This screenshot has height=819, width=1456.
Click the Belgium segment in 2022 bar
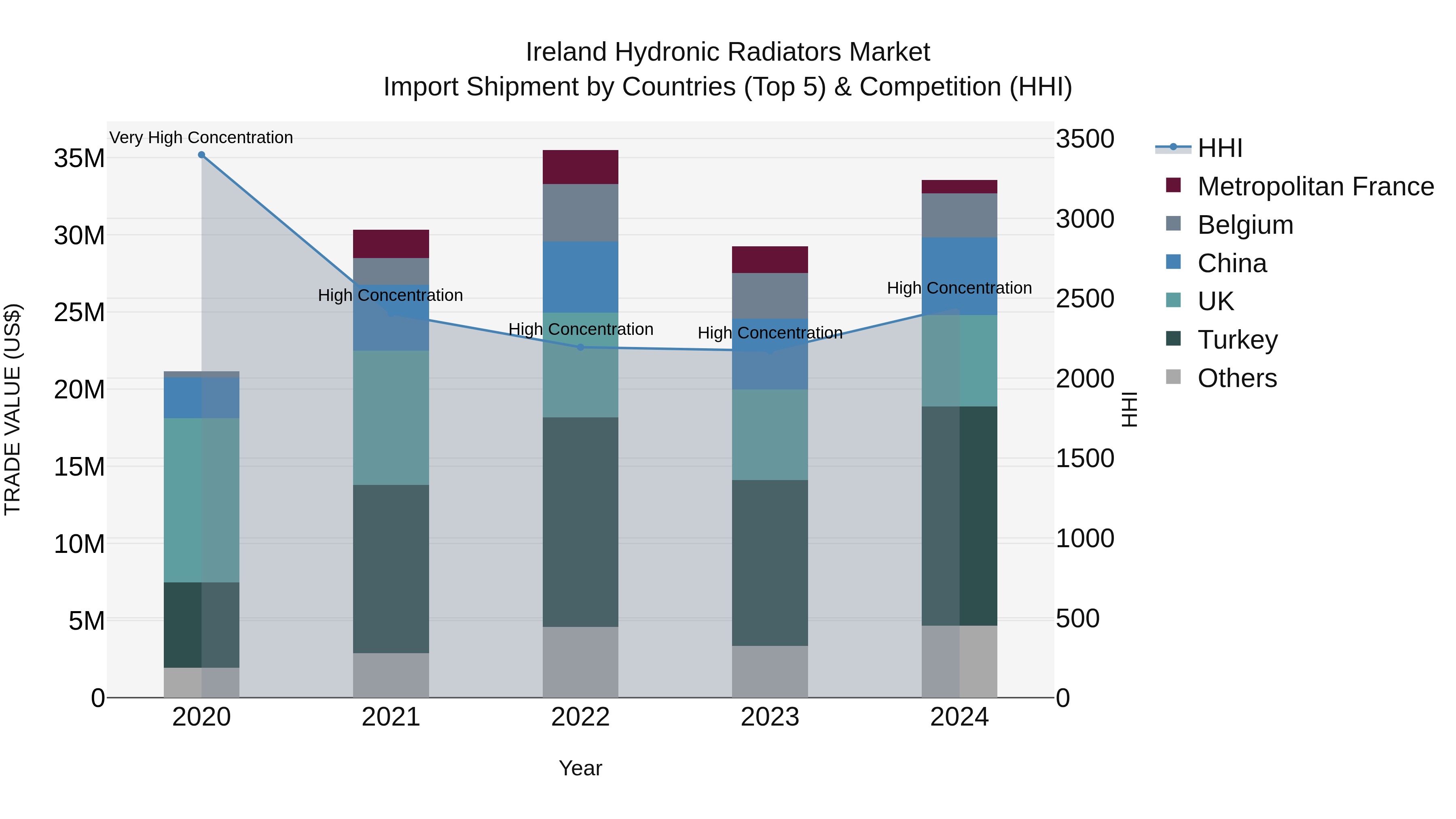(x=580, y=213)
